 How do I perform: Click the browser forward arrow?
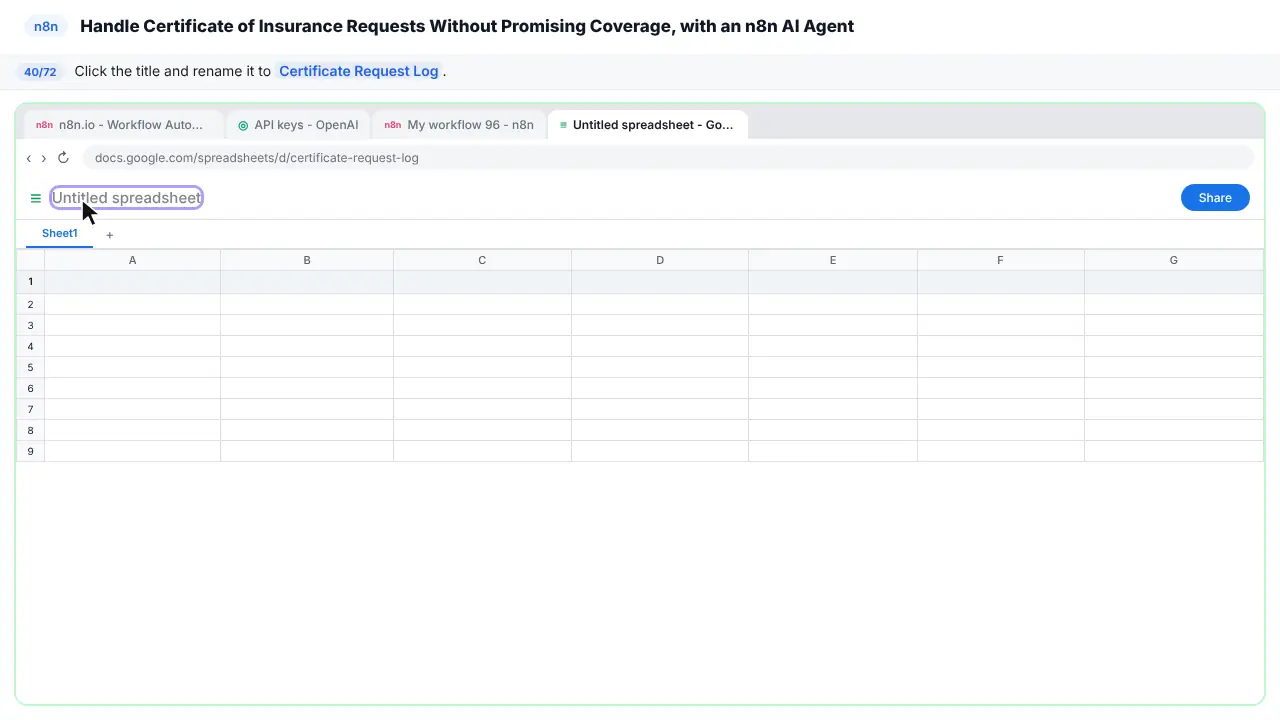point(44,158)
